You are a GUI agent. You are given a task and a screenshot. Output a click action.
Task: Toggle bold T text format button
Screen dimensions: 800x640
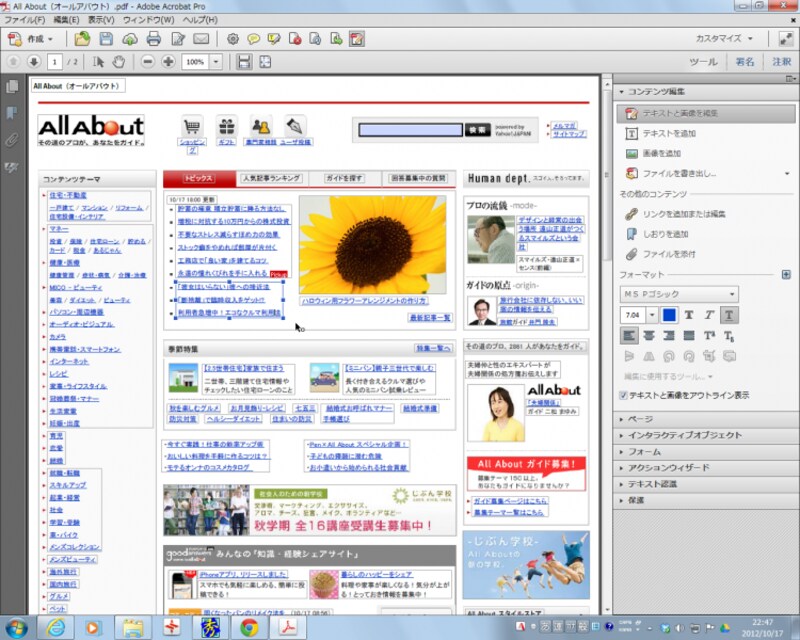tap(689, 315)
